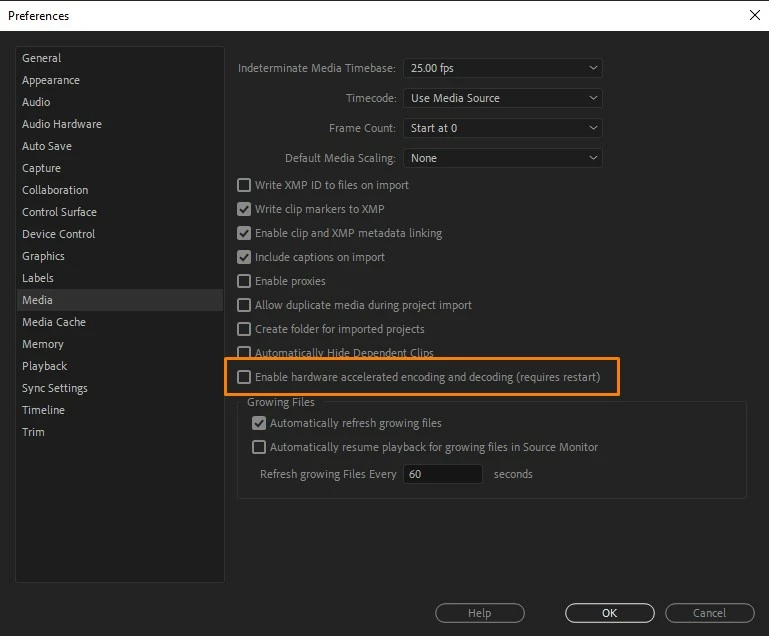Uncheck Include captions on import

click(244, 257)
